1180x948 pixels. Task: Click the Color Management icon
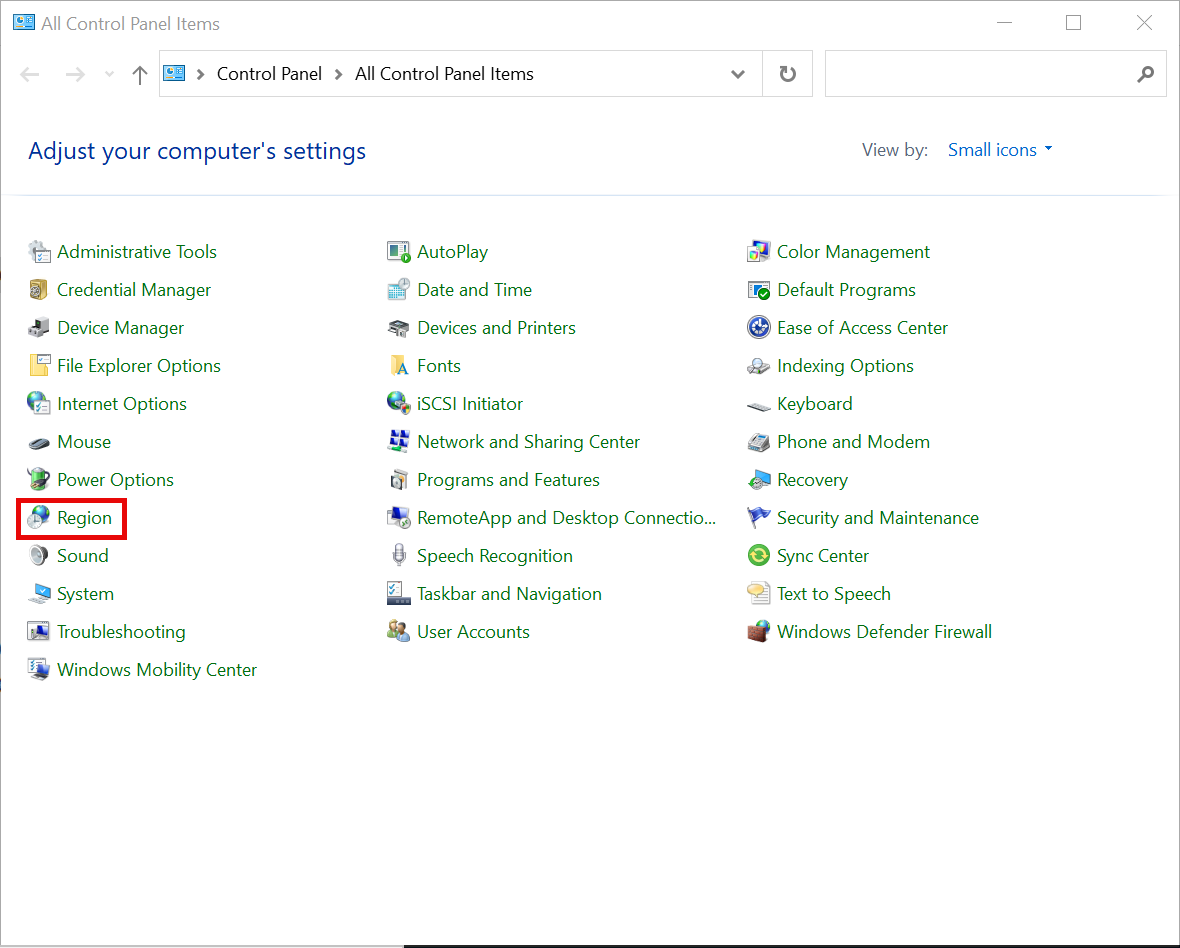(759, 252)
